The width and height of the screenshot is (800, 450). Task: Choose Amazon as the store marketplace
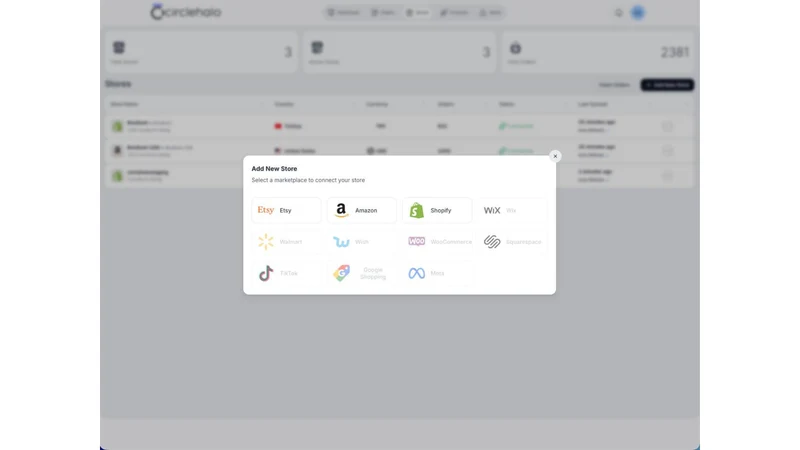point(362,210)
